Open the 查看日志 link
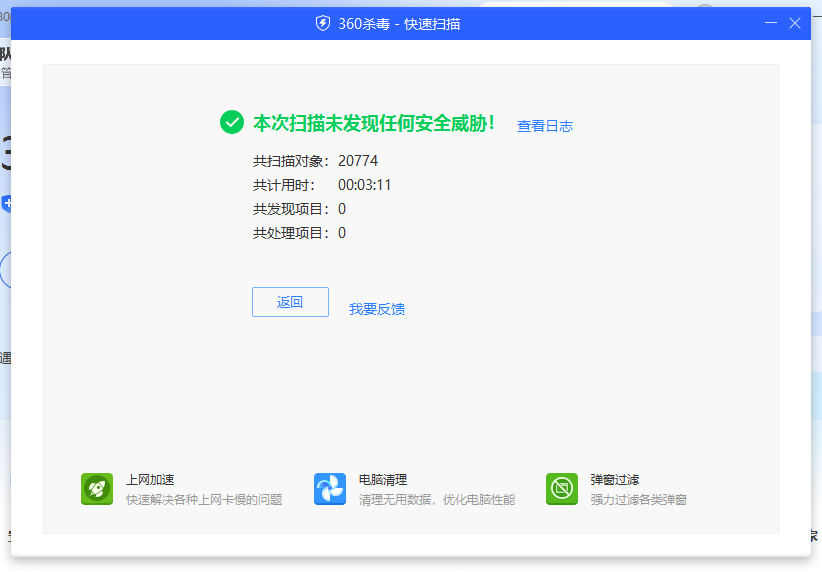 click(545, 126)
